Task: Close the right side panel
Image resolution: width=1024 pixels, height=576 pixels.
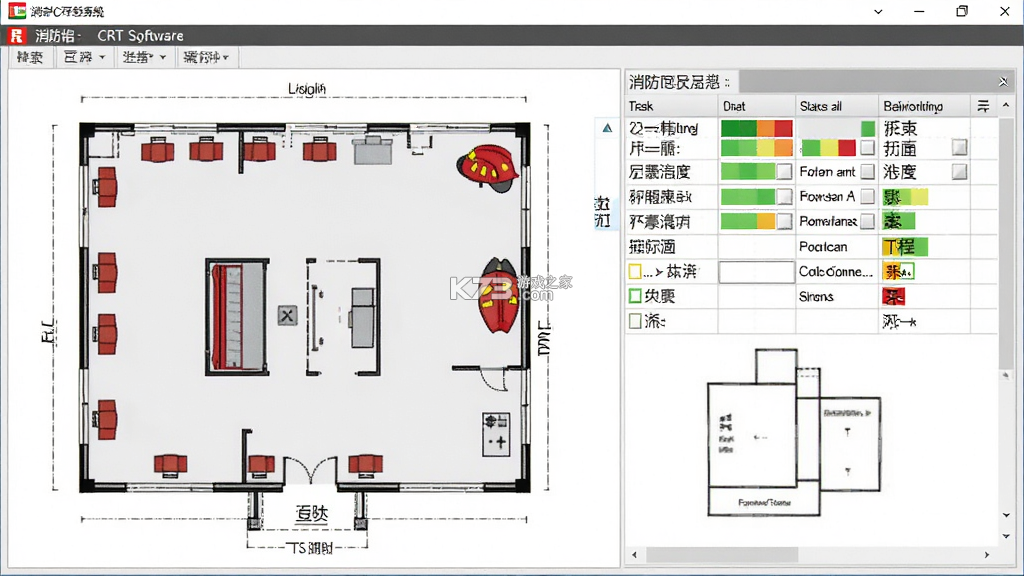Action: (x=1003, y=82)
